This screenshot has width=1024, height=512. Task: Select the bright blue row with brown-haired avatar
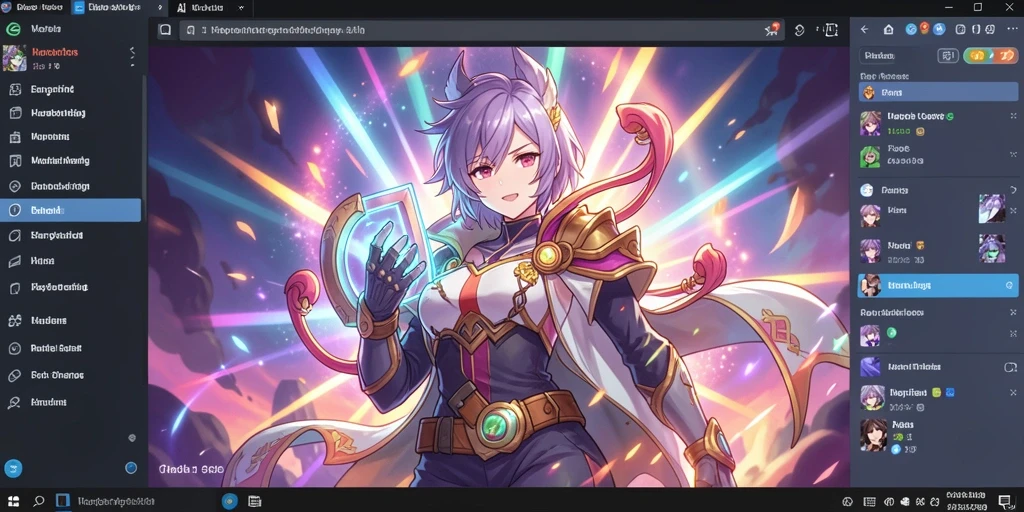[938, 285]
